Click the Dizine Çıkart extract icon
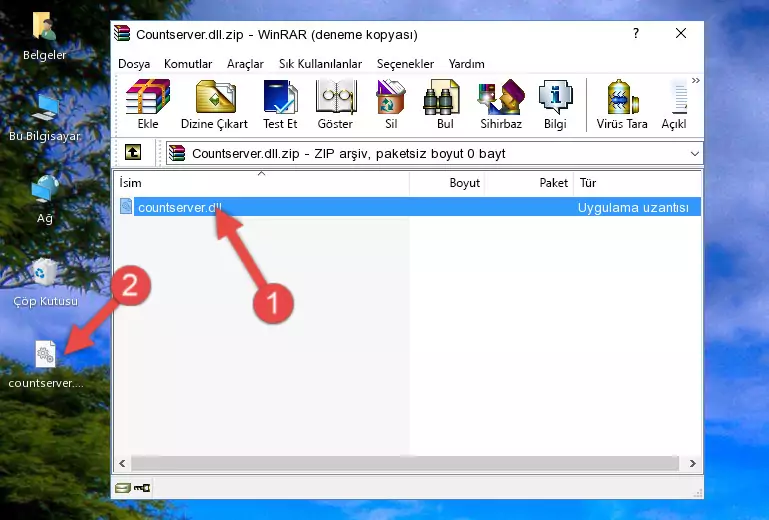This screenshot has height=520, width=769. (x=214, y=104)
